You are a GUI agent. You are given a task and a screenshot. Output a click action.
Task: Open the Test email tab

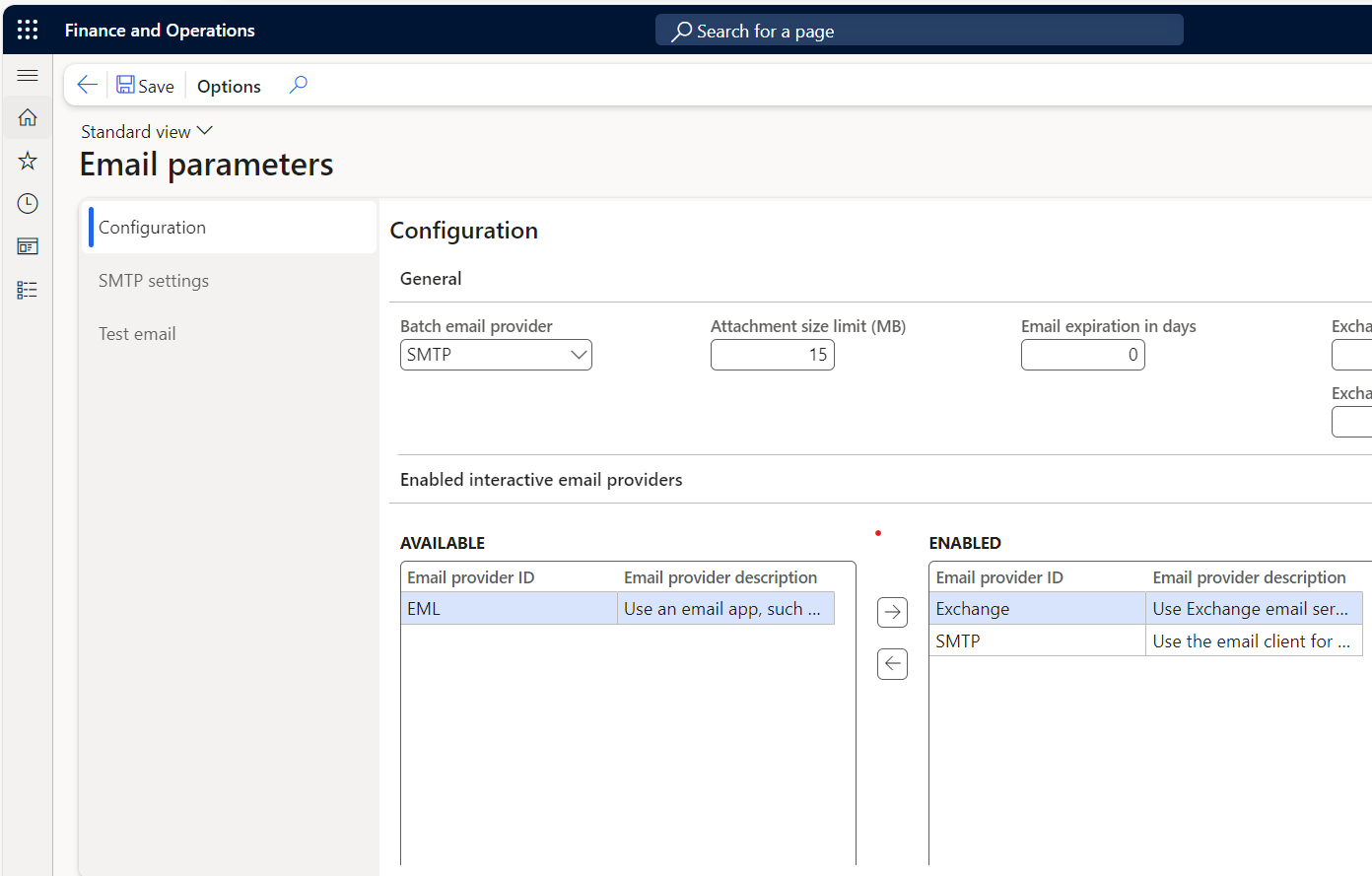pyautogui.click(x=137, y=333)
